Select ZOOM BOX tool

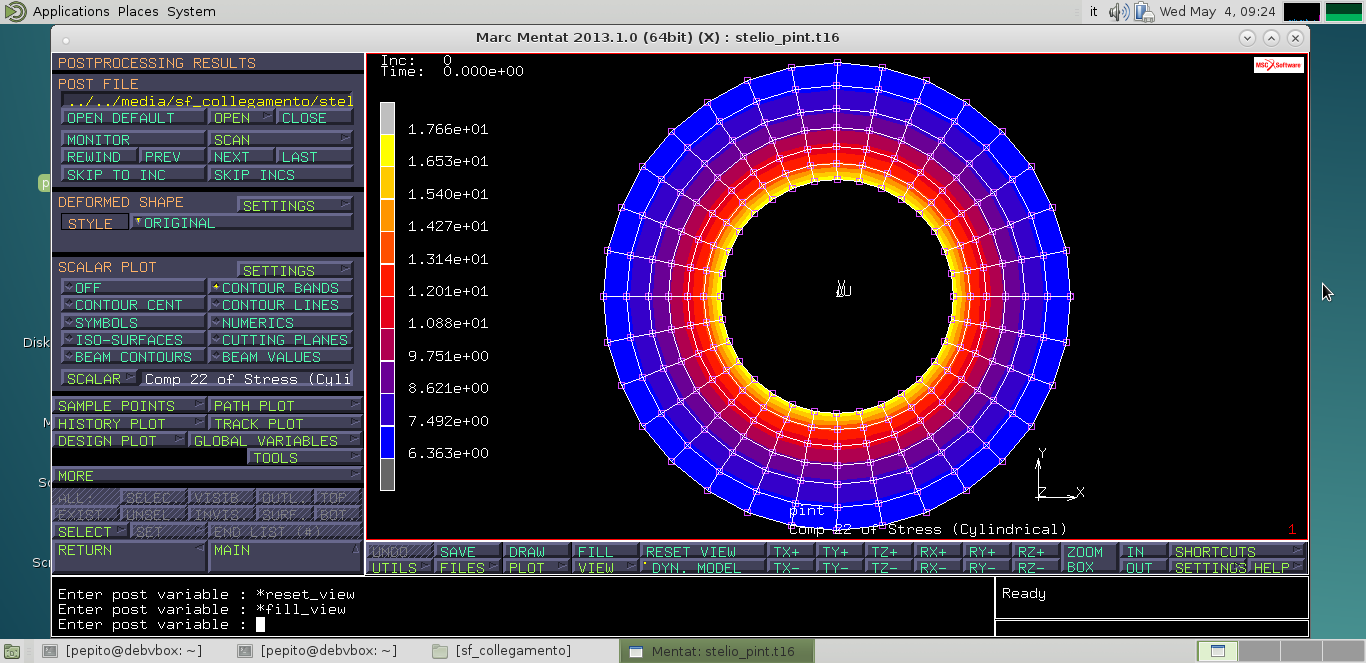tap(1086, 559)
